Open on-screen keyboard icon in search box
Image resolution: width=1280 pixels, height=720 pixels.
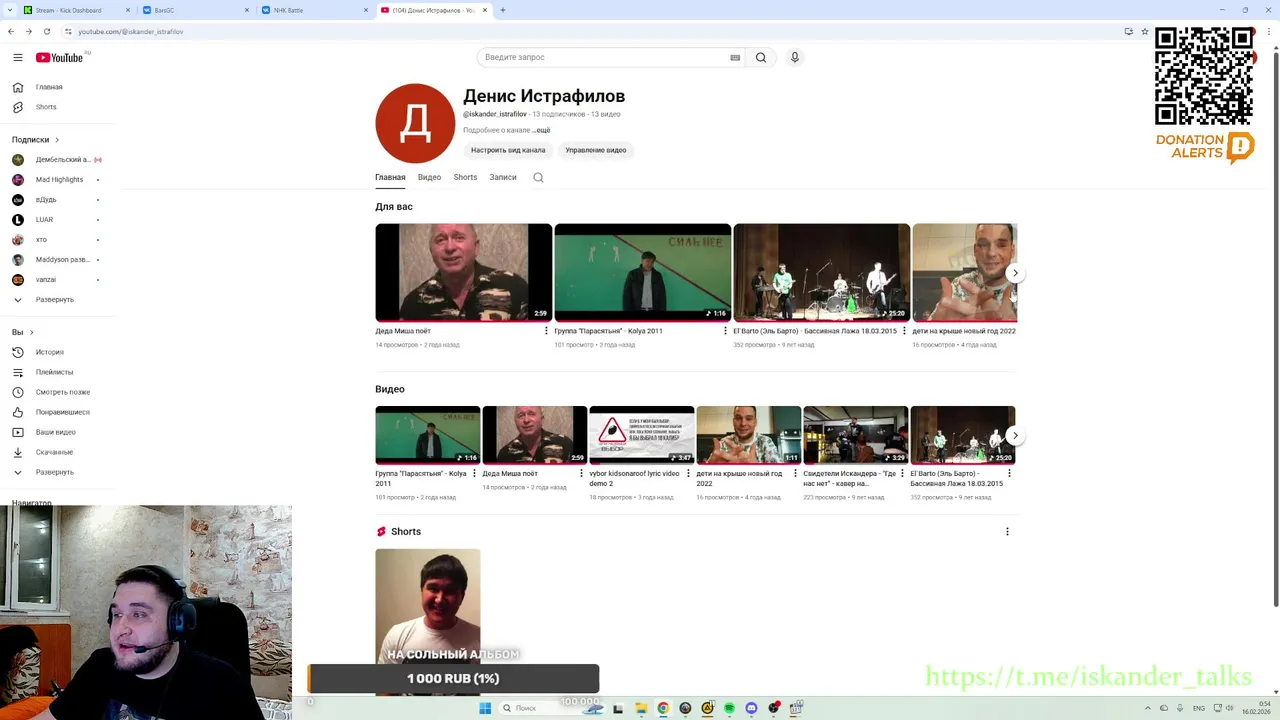[x=735, y=58]
